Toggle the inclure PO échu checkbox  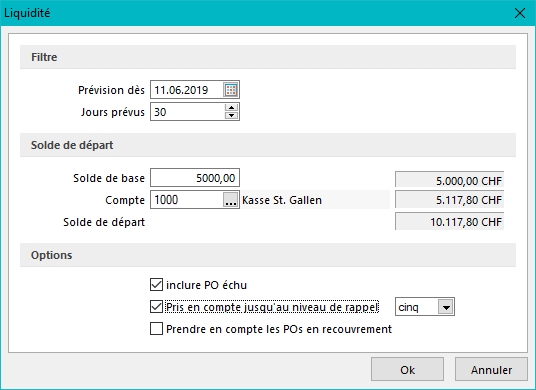coord(156,284)
